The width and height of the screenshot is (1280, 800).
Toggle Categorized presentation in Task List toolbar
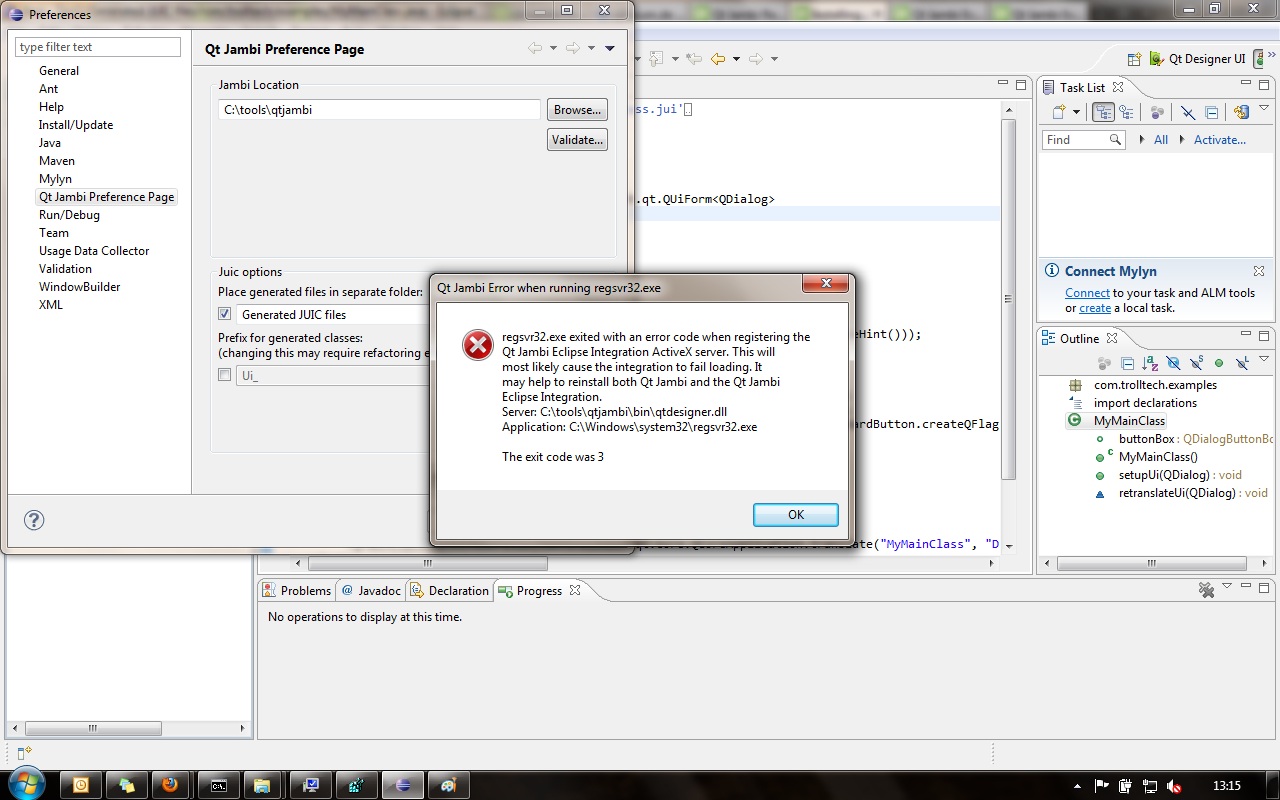click(1103, 113)
